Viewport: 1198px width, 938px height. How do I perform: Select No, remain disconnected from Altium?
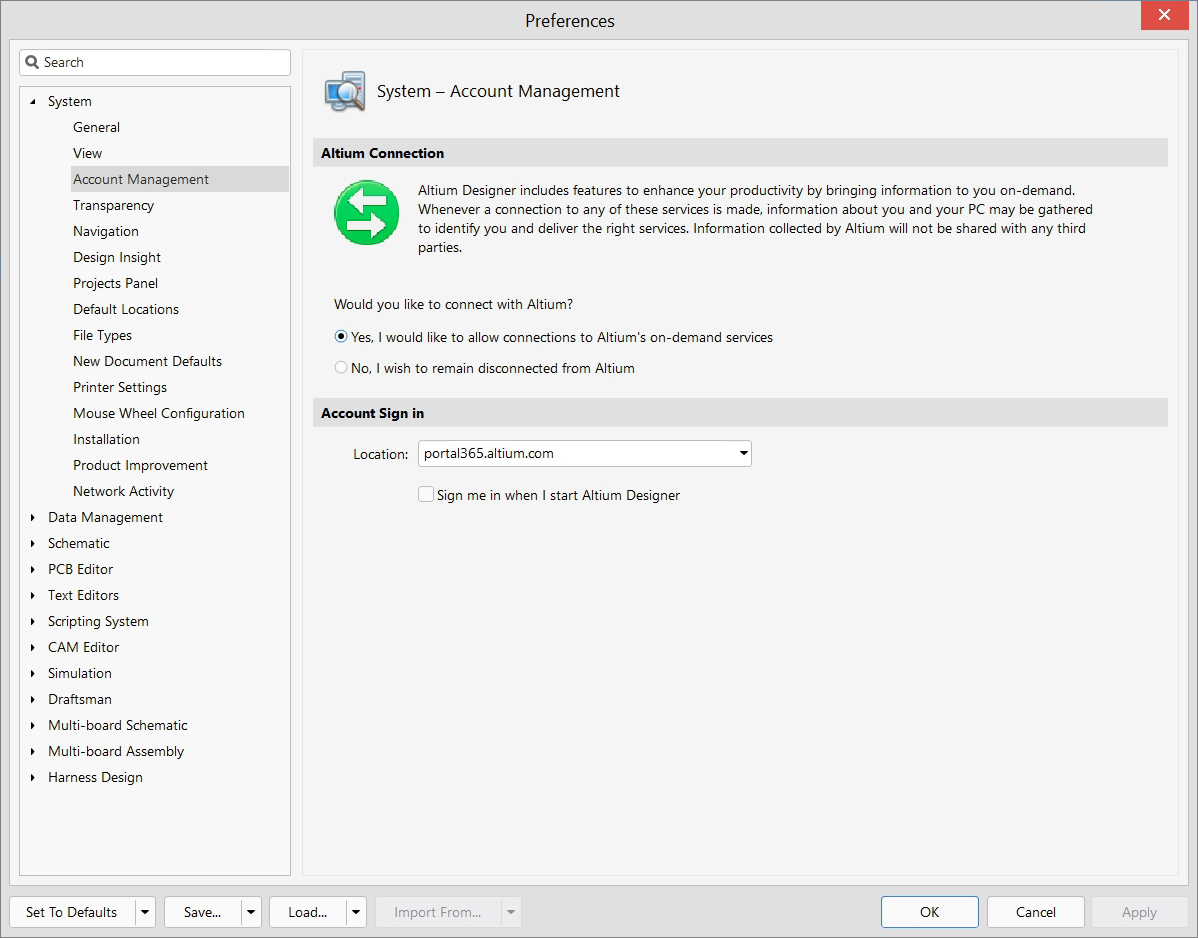pyautogui.click(x=341, y=367)
